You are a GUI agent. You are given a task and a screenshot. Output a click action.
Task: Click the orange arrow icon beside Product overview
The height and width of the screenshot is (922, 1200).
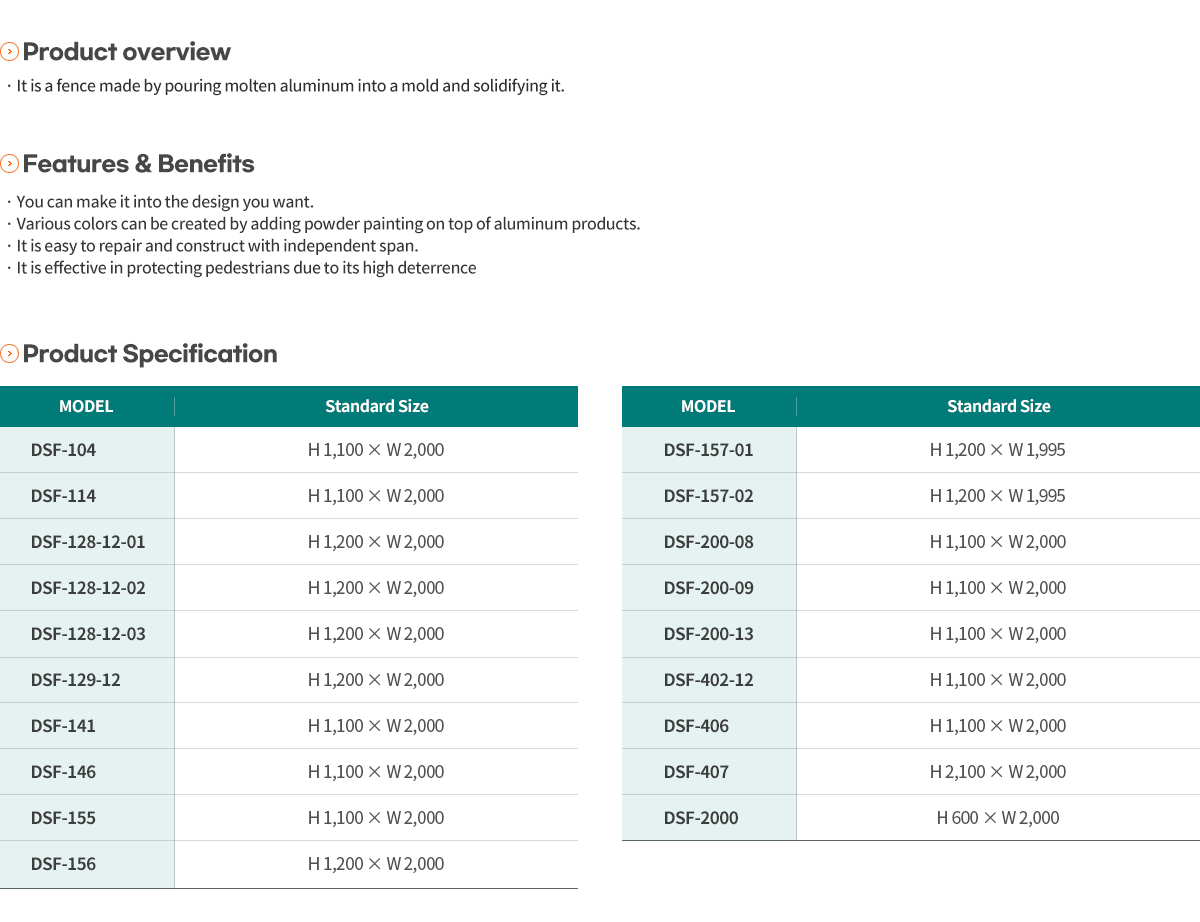[x=10, y=51]
